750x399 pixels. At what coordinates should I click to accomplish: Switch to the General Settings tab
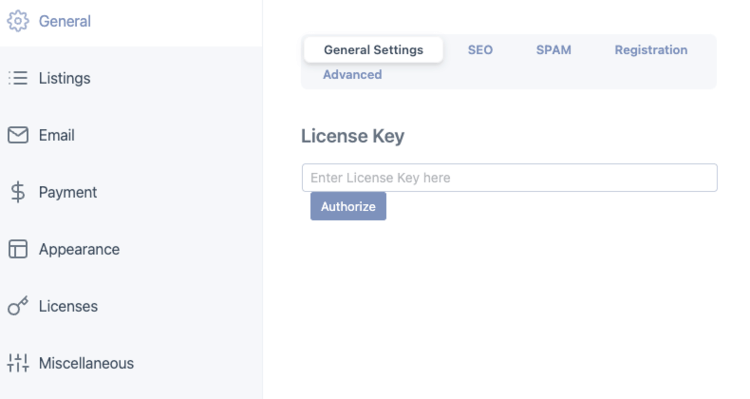(x=374, y=50)
